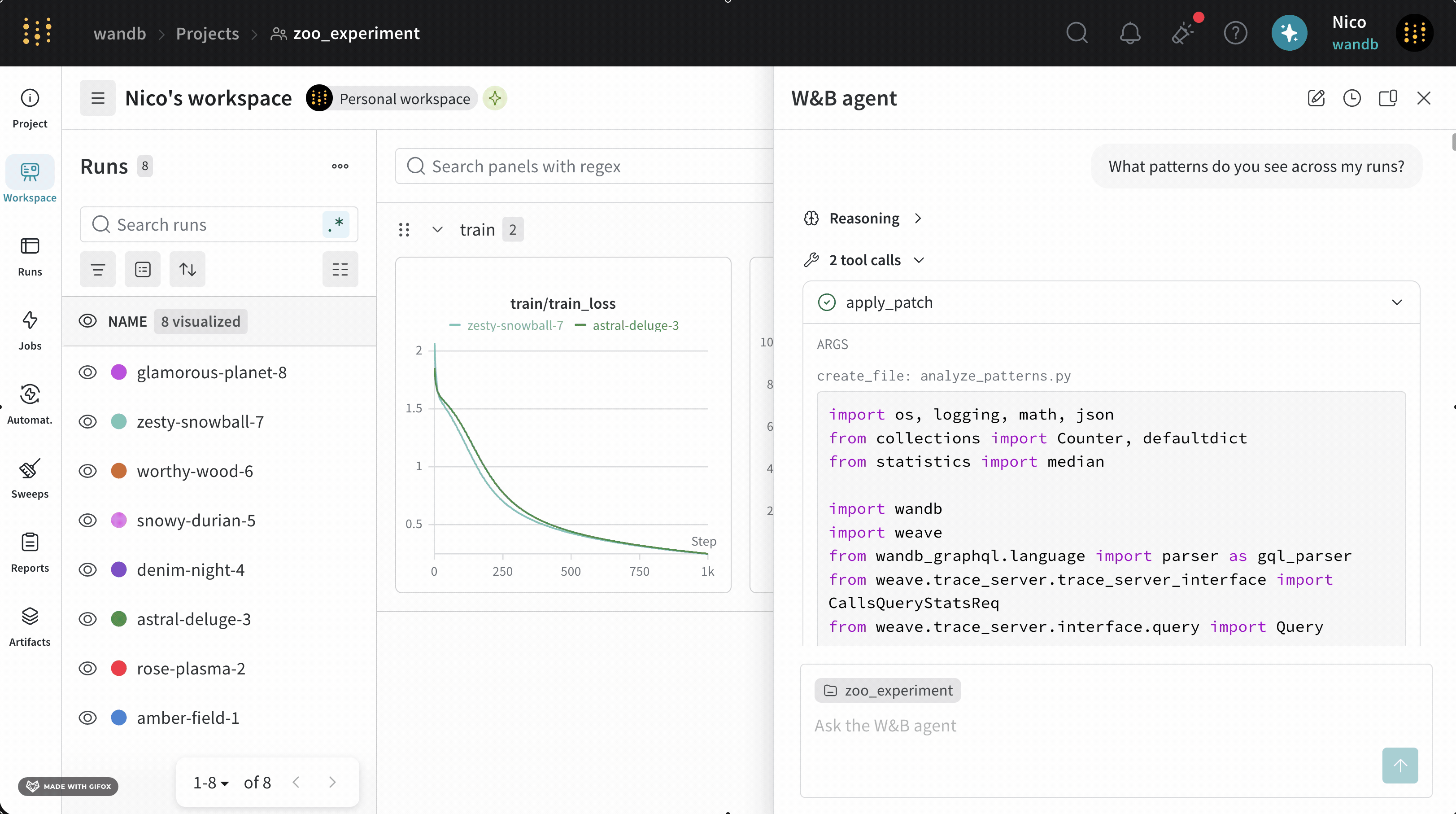1456x814 pixels.
Task: Change rose-plasma-2 red color dot
Action: tap(119, 668)
